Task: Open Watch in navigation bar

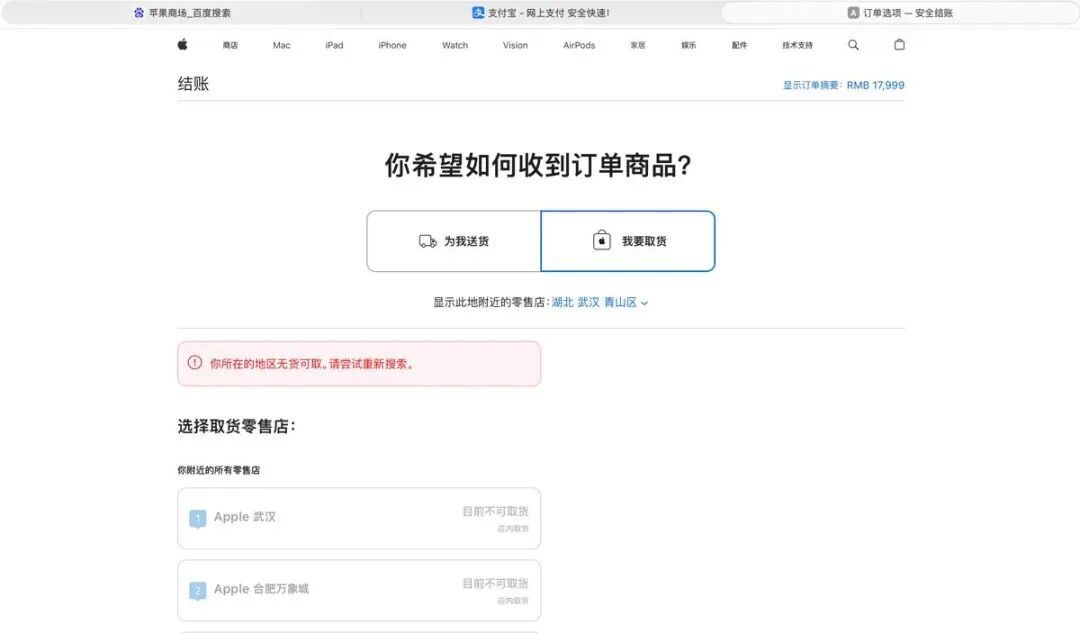Action: [x=455, y=45]
